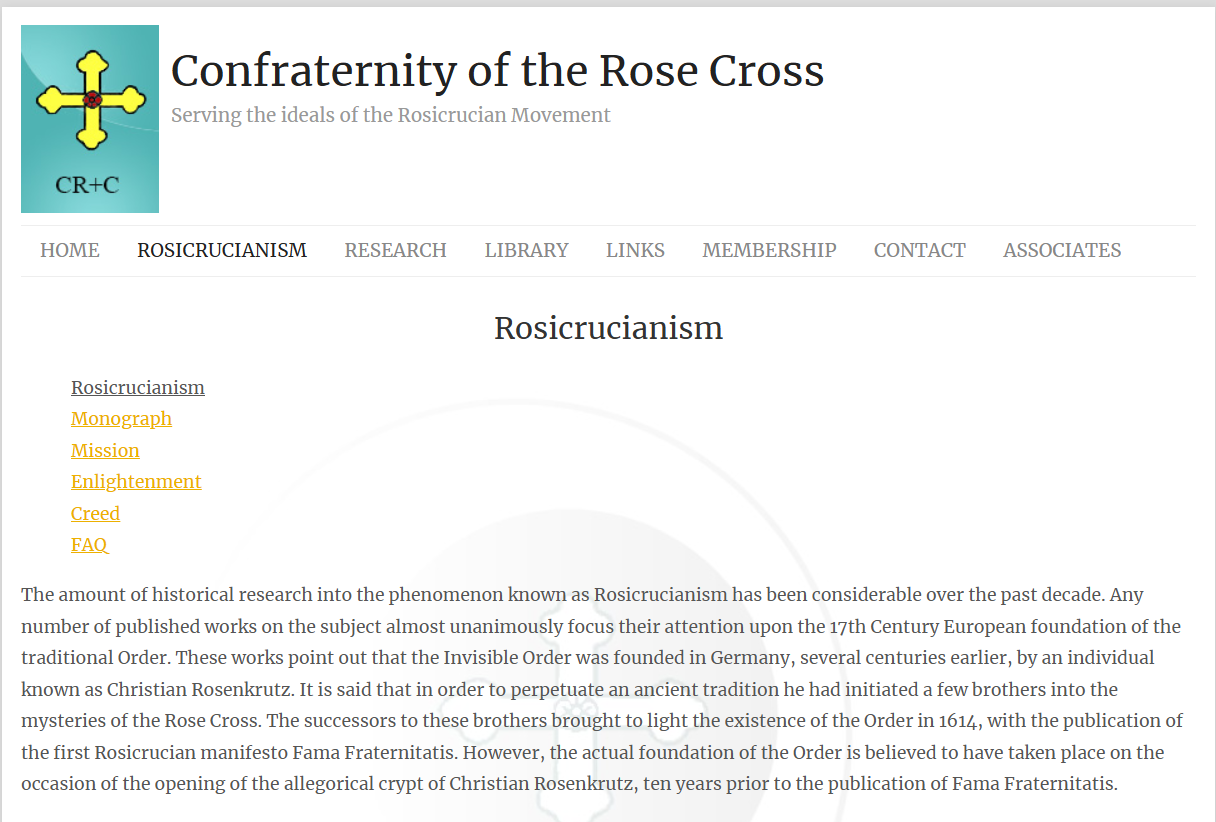Open the Confraternity of the Rose Cross title
The image size is (1216, 822).
(497, 71)
